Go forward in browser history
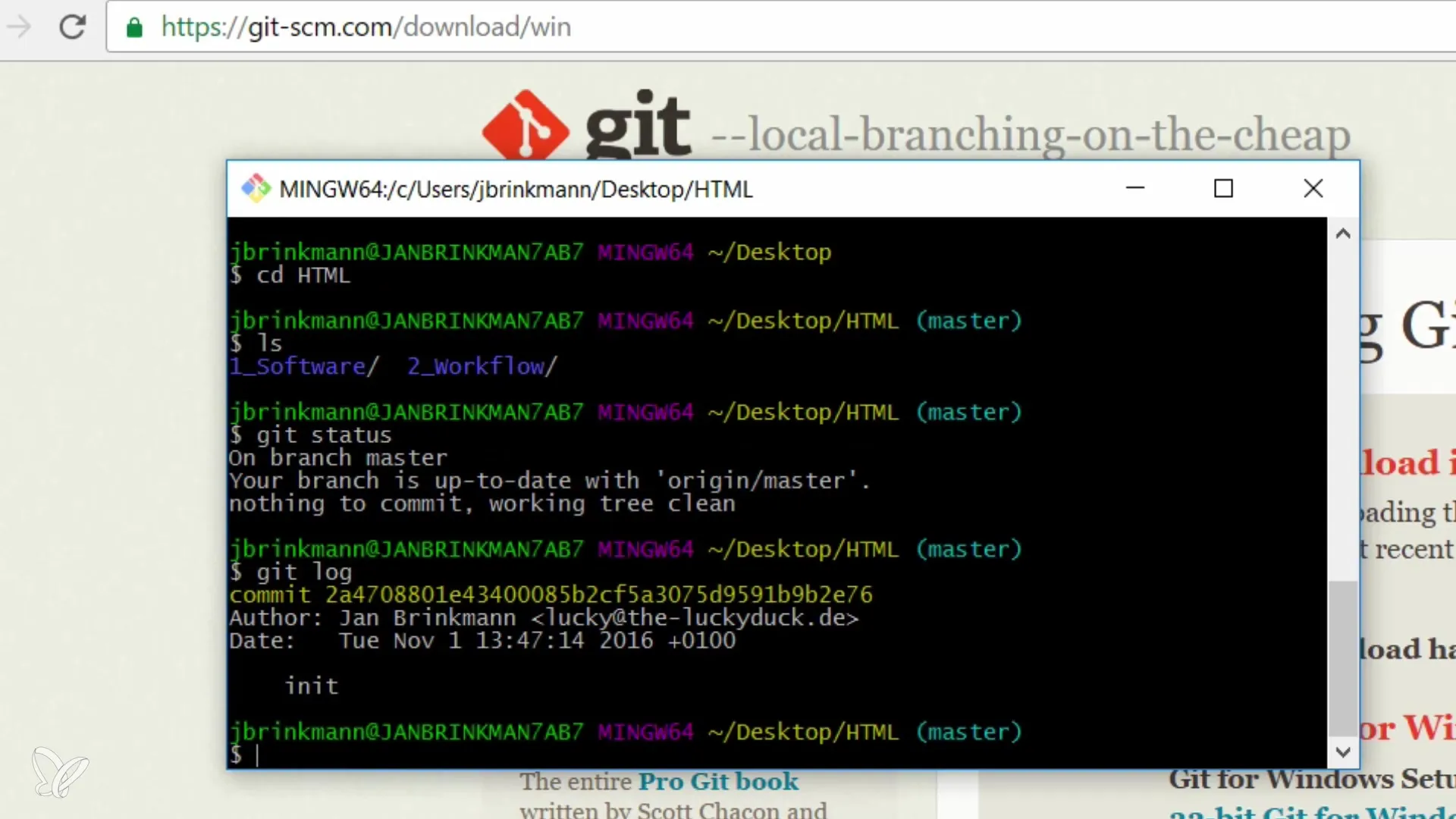 click(19, 27)
